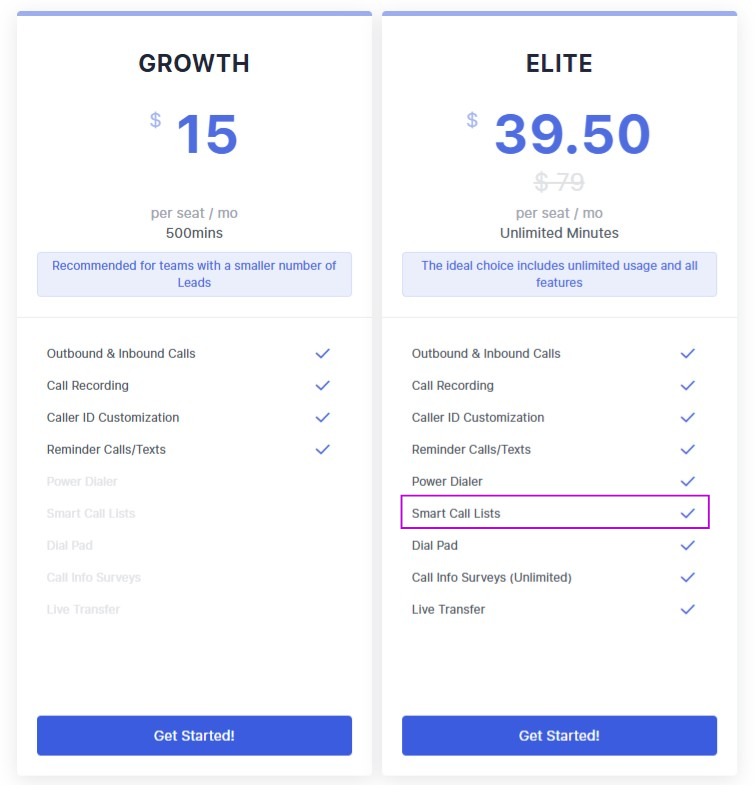Select the ELITE plan heading
This screenshot has width=755, height=785.
click(559, 64)
